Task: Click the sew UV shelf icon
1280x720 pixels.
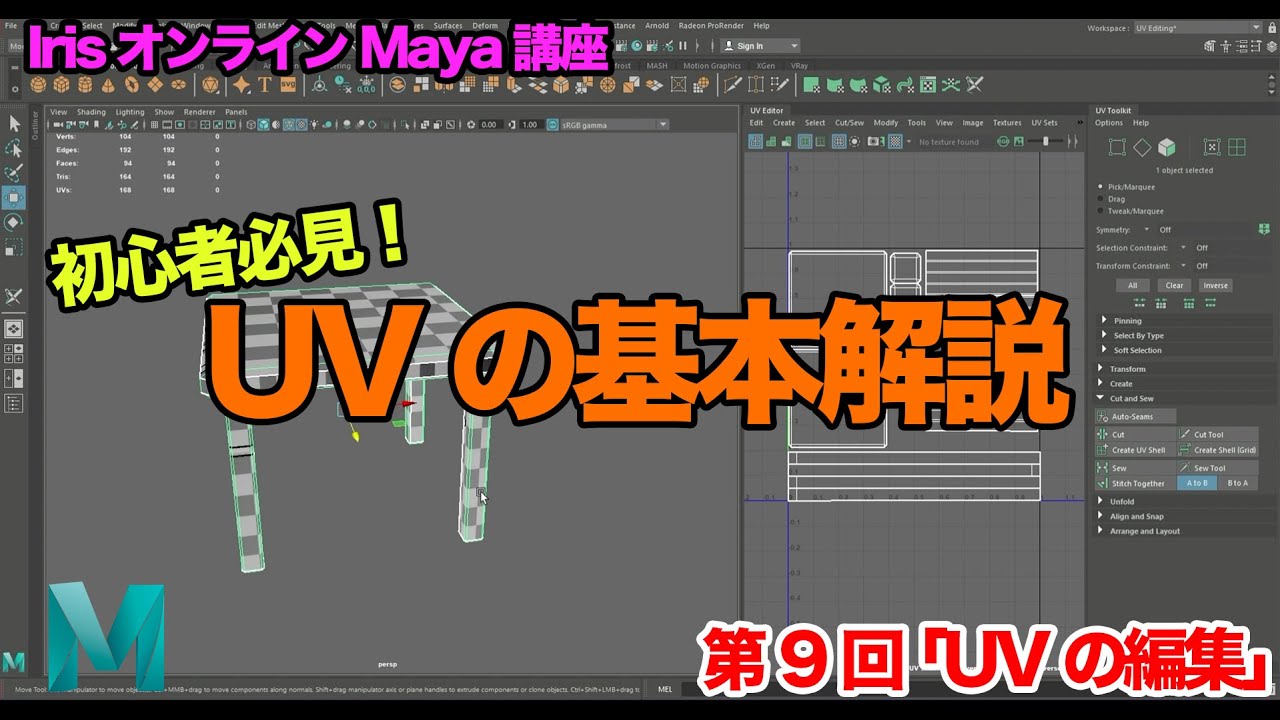Action: tap(975, 85)
